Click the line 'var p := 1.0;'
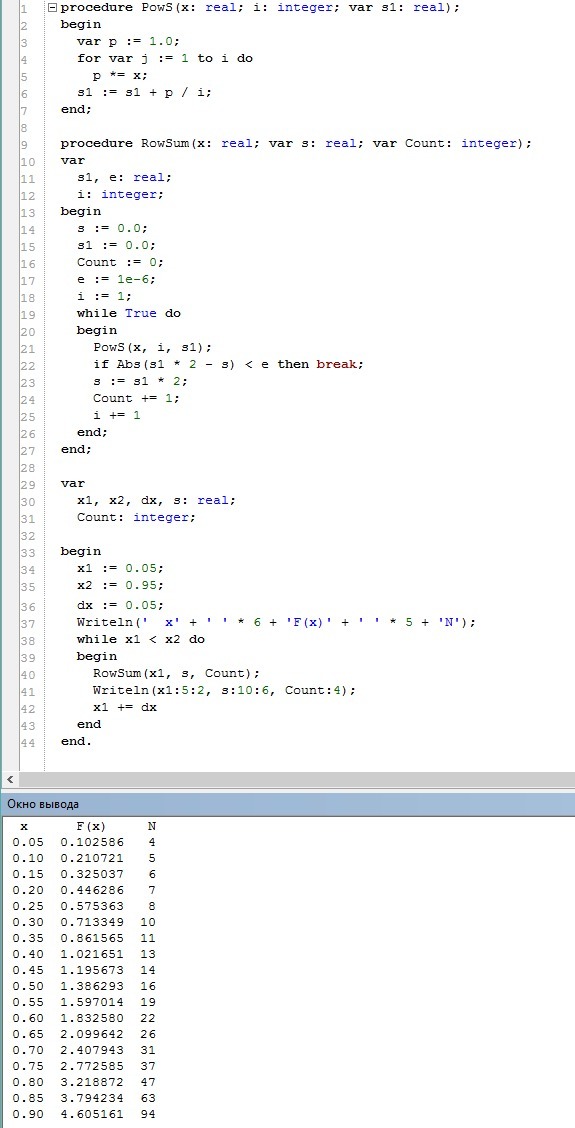Image resolution: width=575 pixels, height=1128 pixels. coord(126,42)
